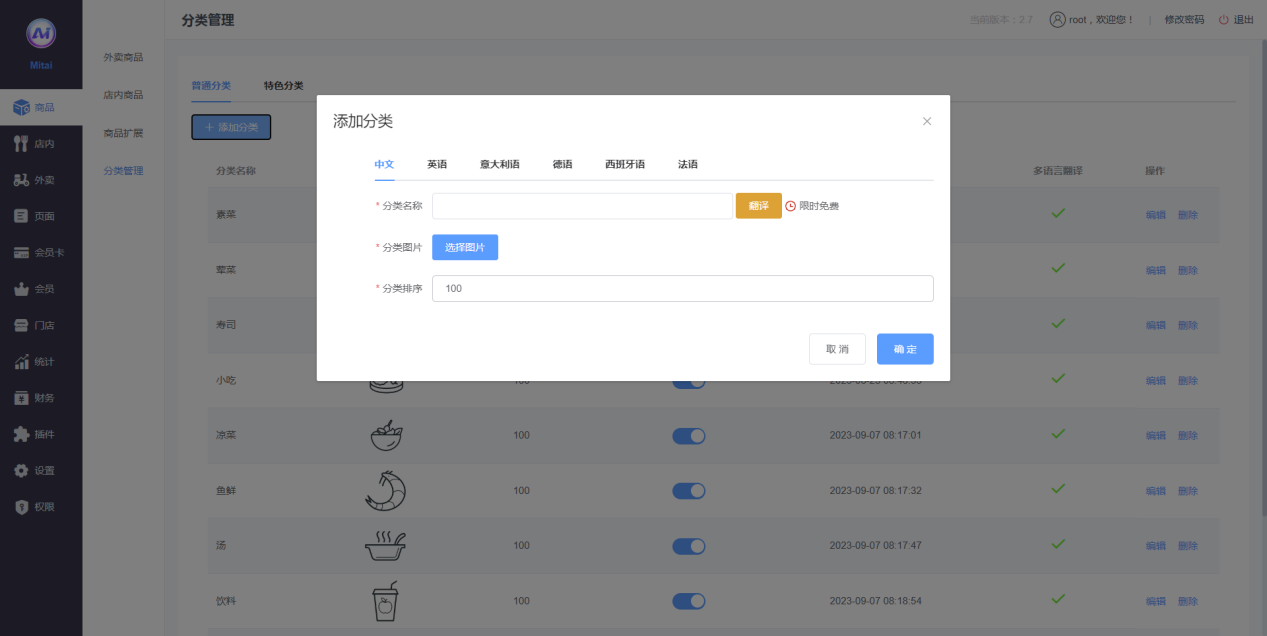The image size is (1267, 636).
Task: Close the 添加分类 dialog with X
Action: [927, 121]
